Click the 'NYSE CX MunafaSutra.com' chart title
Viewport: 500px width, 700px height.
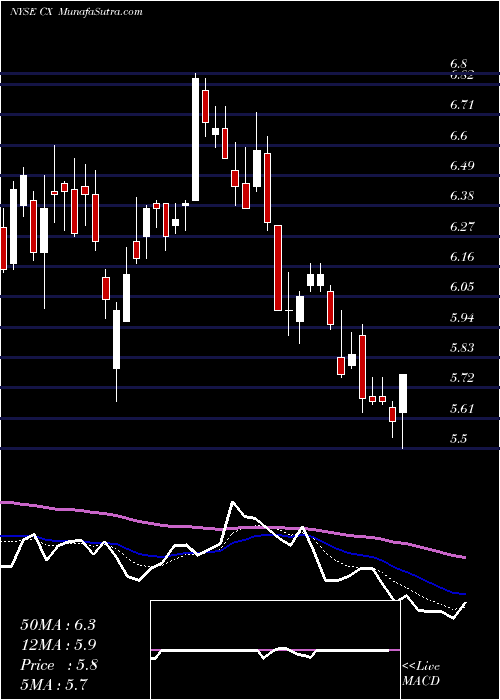pyautogui.click(x=75, y=11)
